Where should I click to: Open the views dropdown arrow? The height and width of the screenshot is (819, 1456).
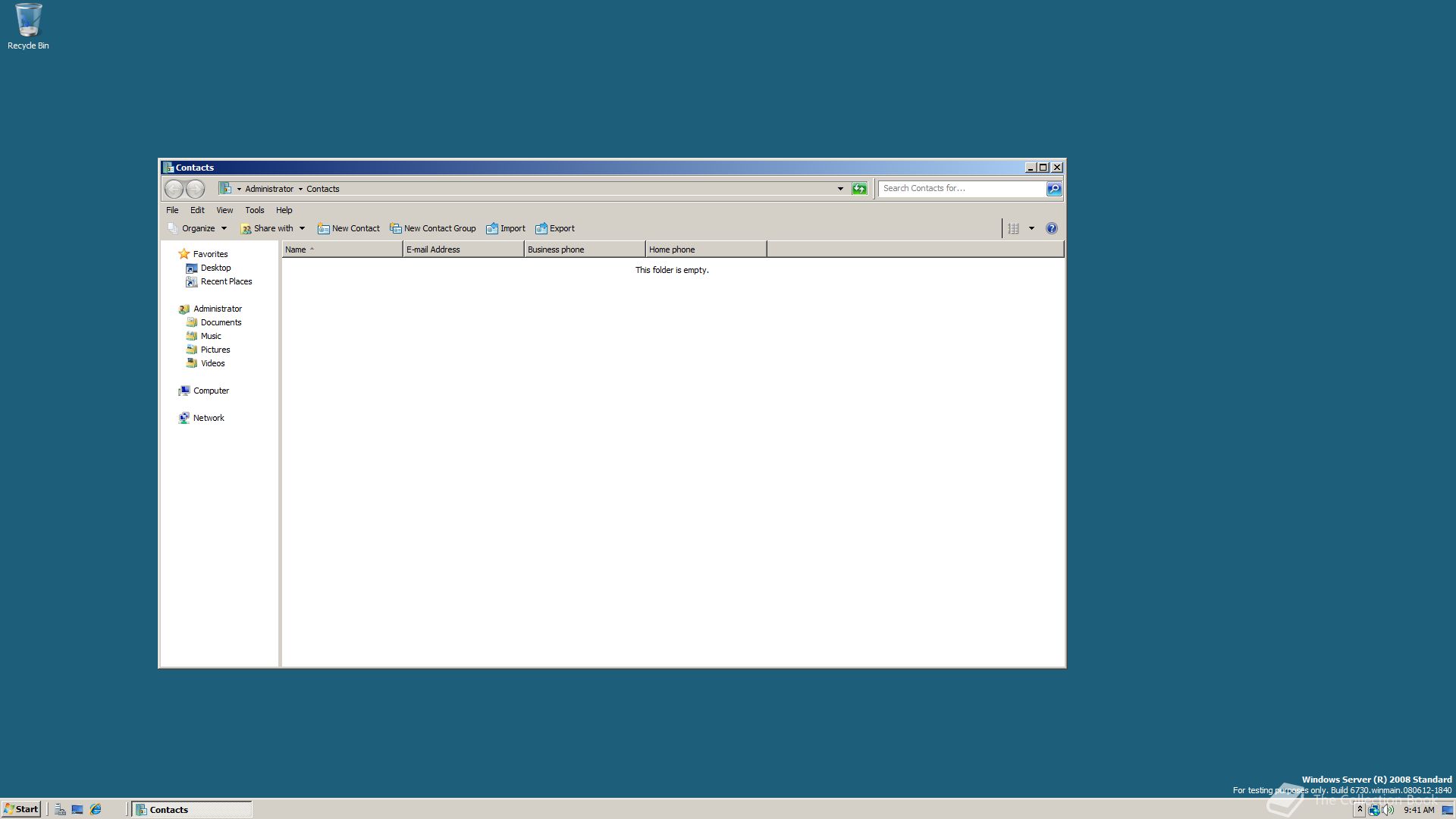pyautogui.click(x=1031, y=228)
